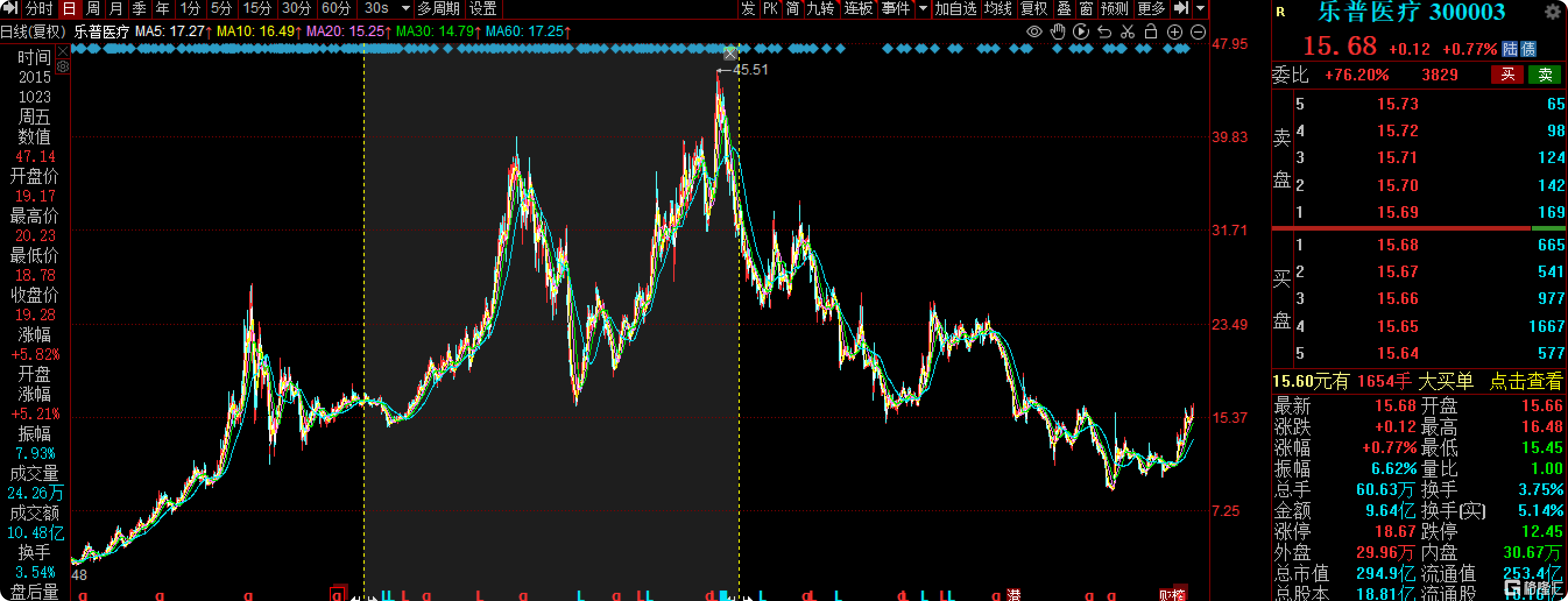
Task: Open data sidebar gear settings
Action: pos(63,66)
